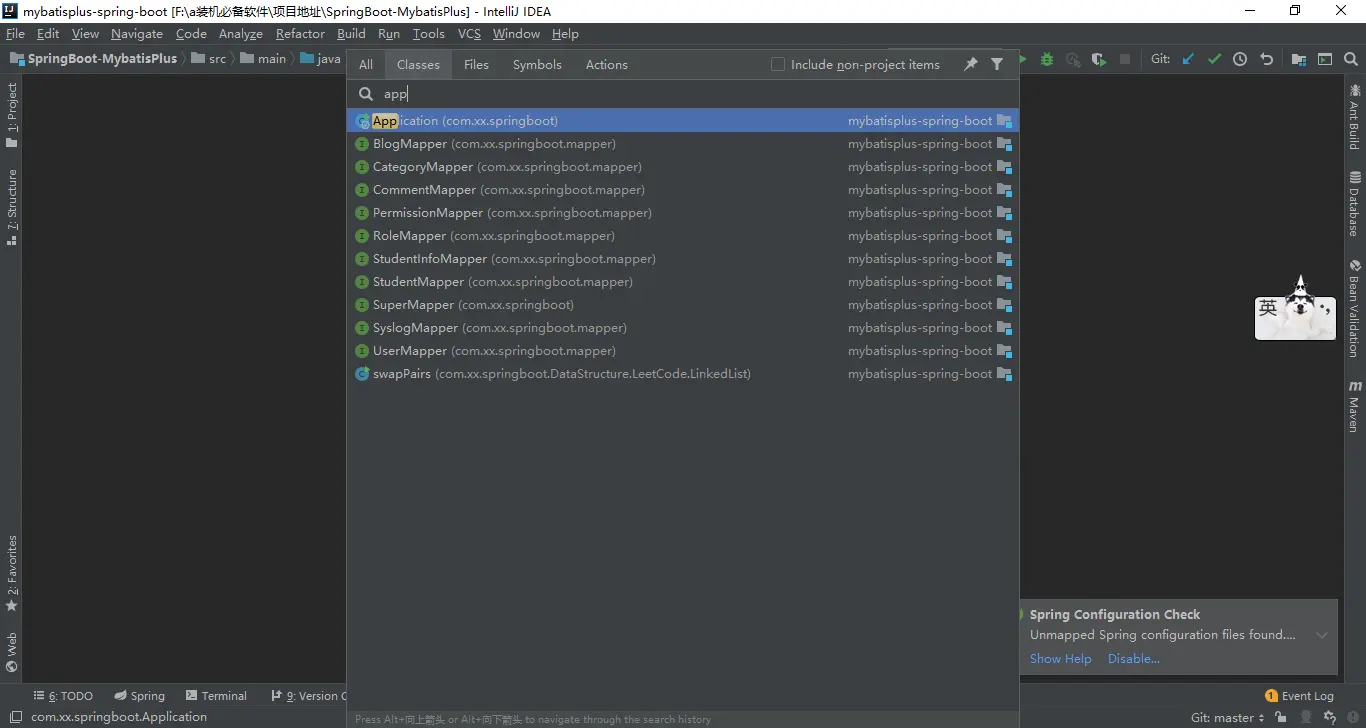This screenshot has width=1366, height=728.
Task: Open the Web tool window
Action: pos(12,652)
